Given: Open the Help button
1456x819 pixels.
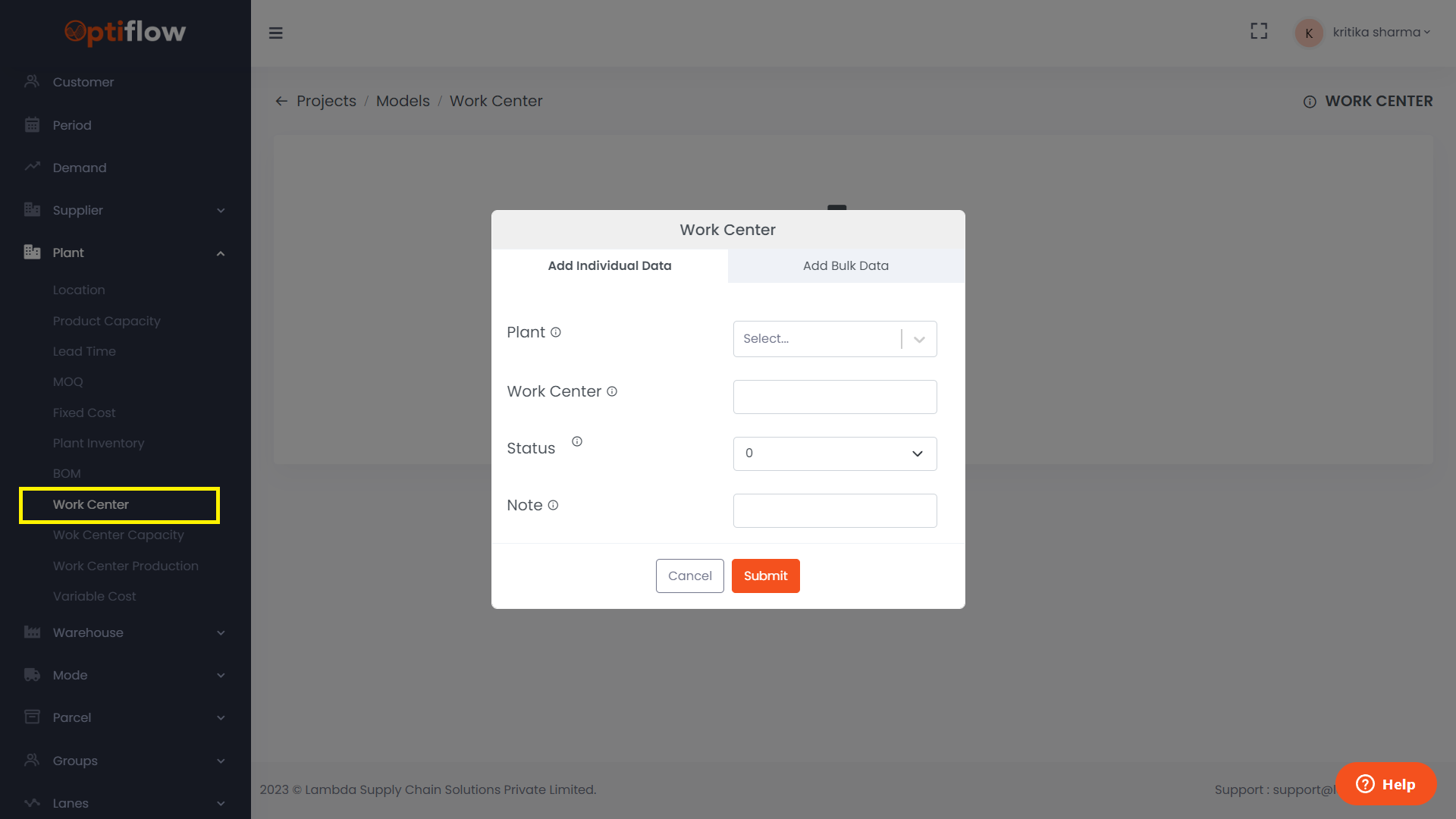Looking at the screenshot, I should pos(1385,784).
